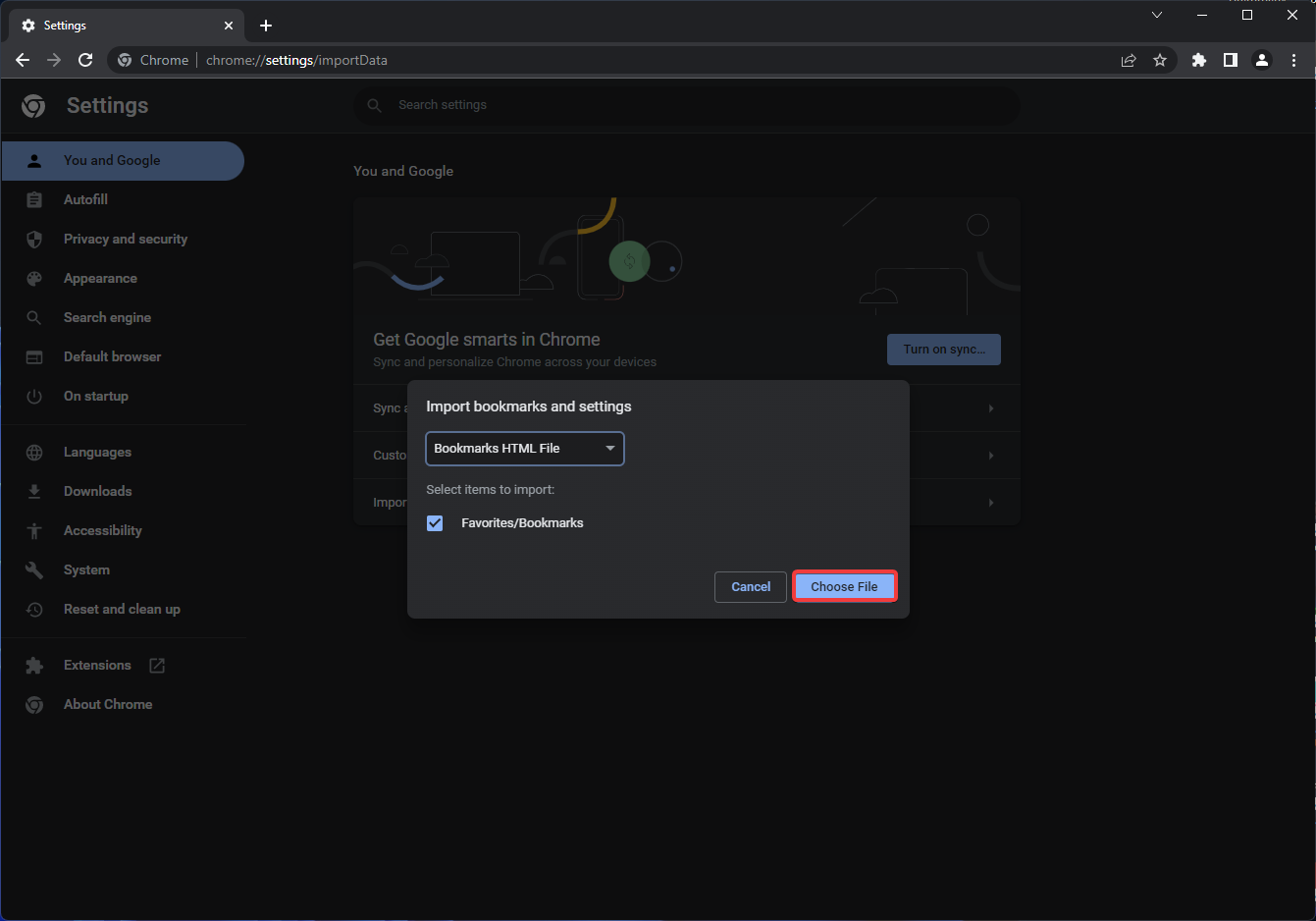This screenshot has width=1316, height=921.
Task: Click the Search engine magnifier icon
Action: pyautogui.click(x=34, y=317)
